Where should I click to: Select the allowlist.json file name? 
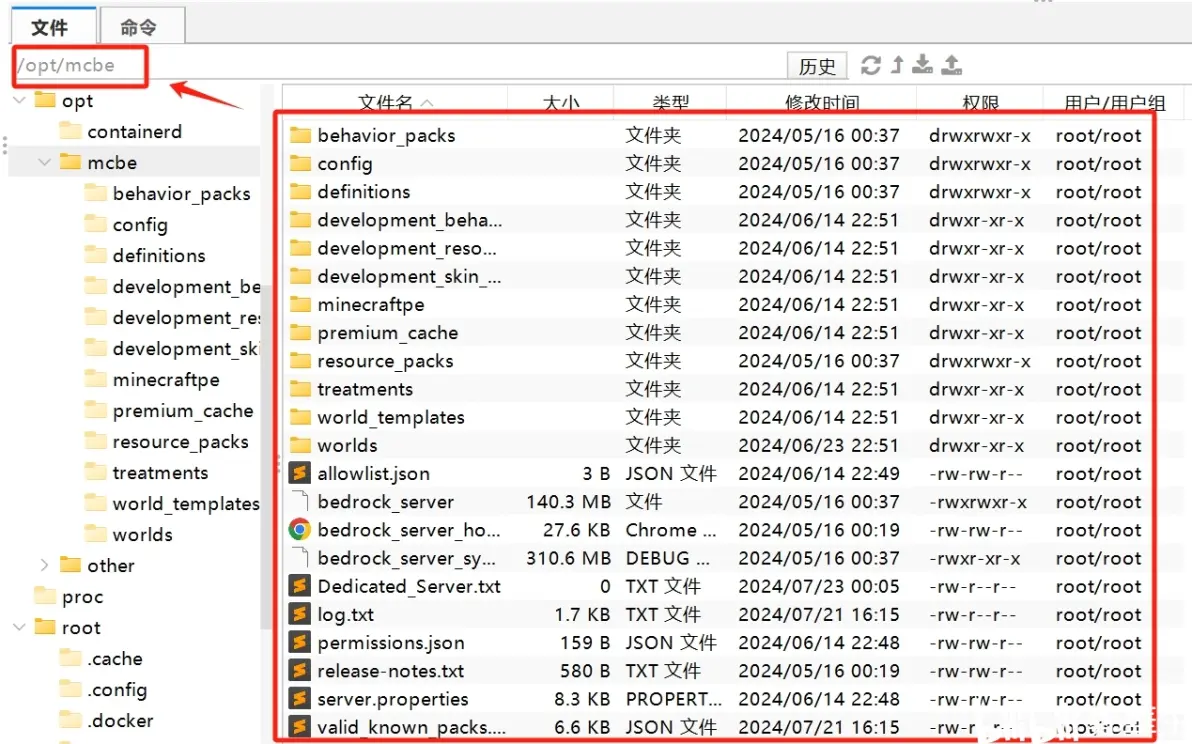pos(373,473)
